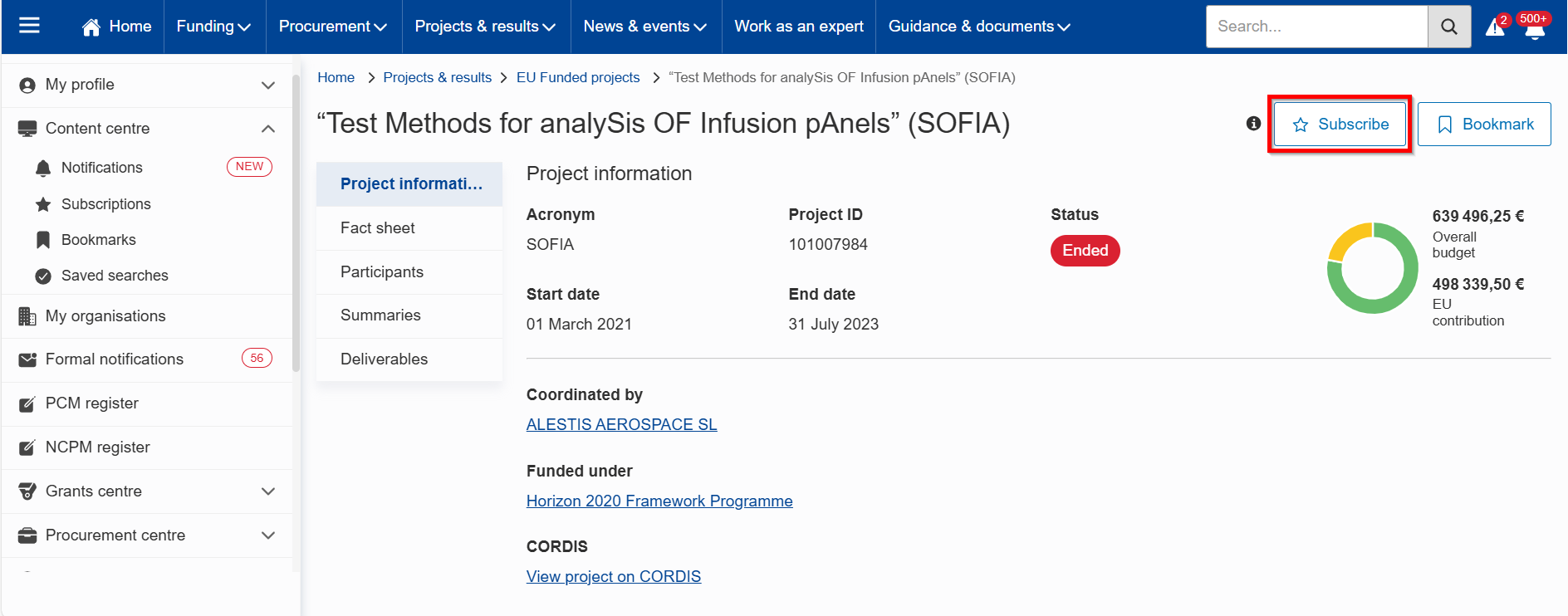Click the Subscribe button

pyautogui.click(x=1340, y=125)
